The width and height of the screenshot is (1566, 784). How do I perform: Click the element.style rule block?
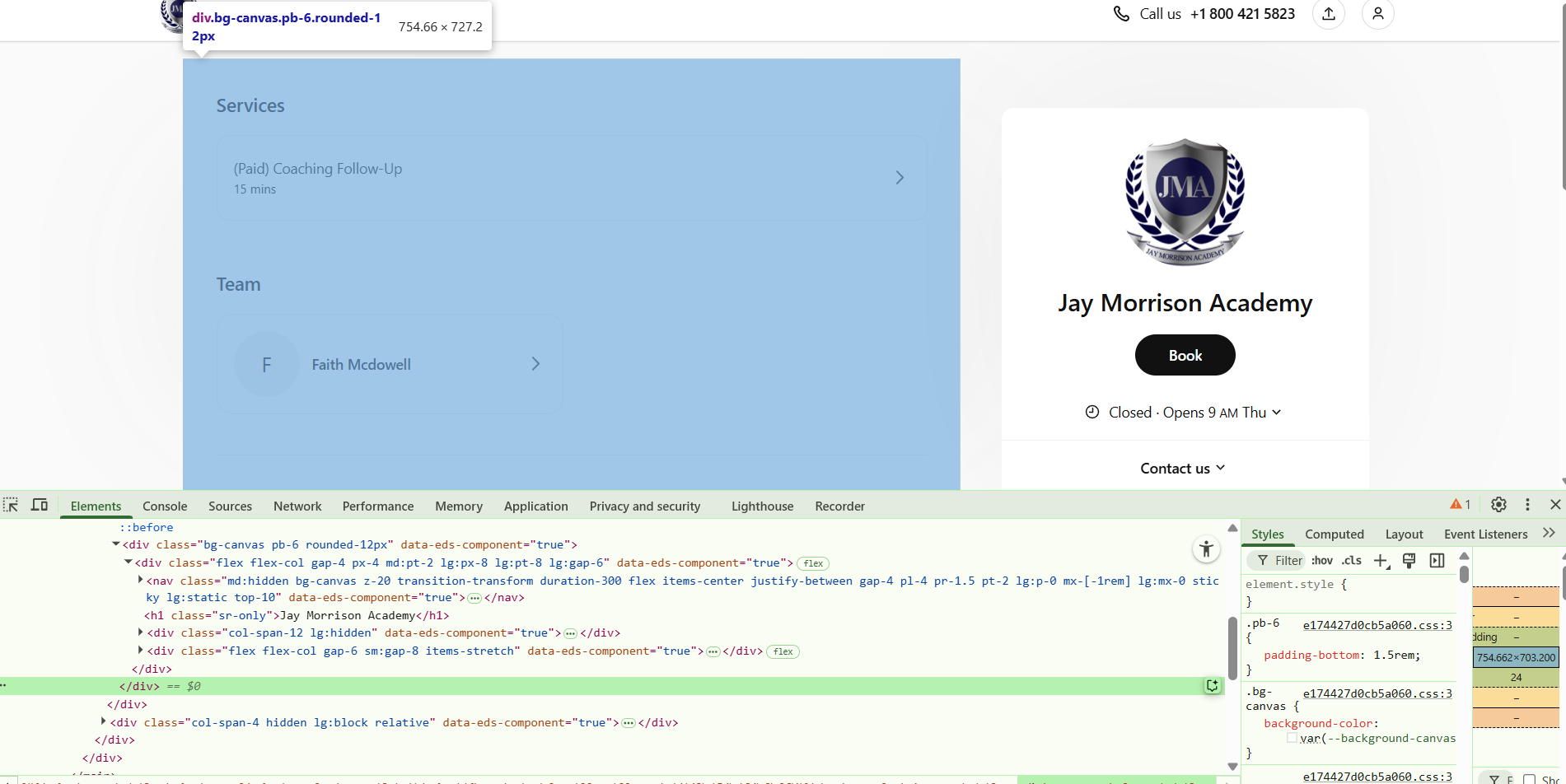click(1351, 592)
